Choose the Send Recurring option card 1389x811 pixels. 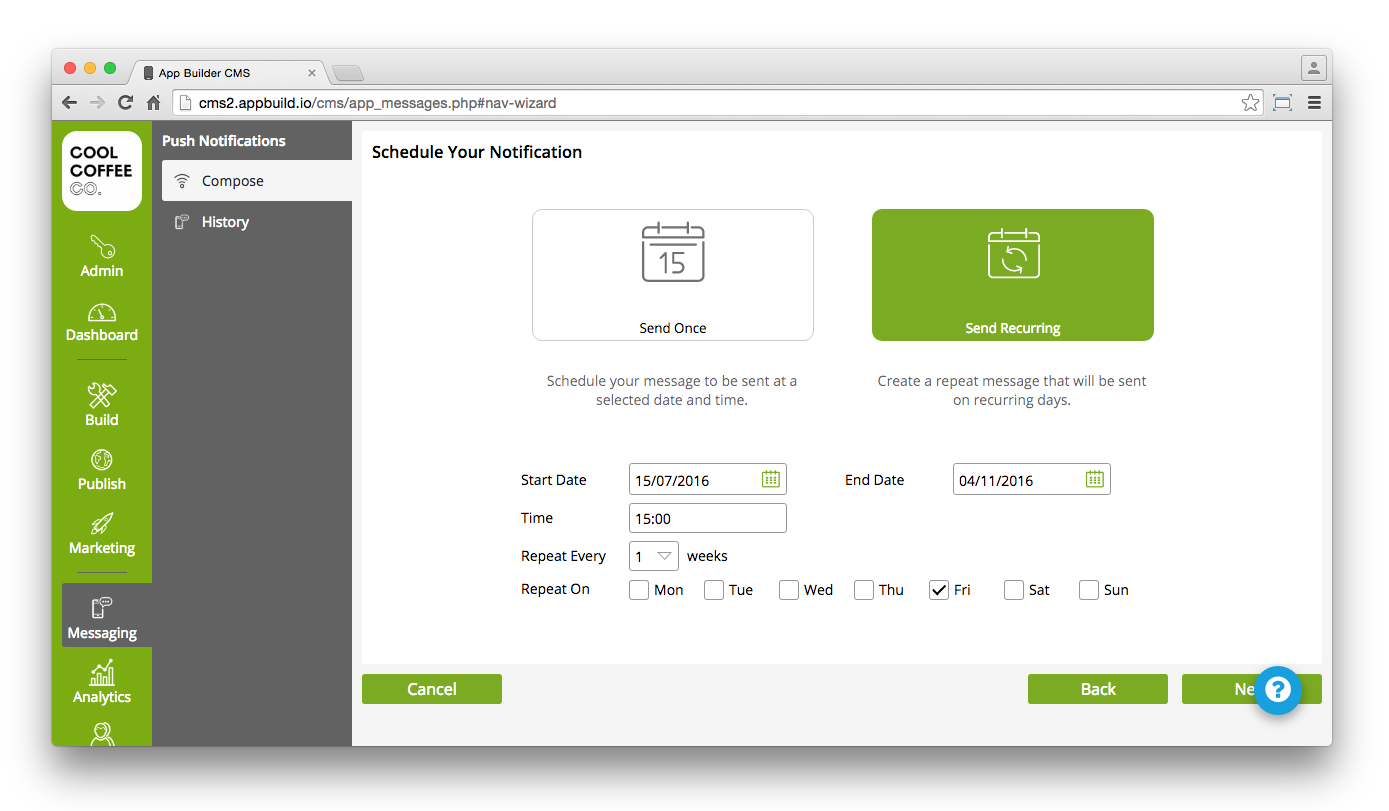(x=1013, y=275)
